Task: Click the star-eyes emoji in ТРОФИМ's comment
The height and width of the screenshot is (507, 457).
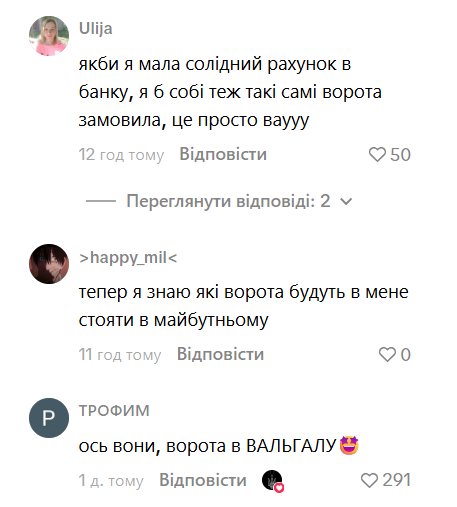Action: coord(349,445)
